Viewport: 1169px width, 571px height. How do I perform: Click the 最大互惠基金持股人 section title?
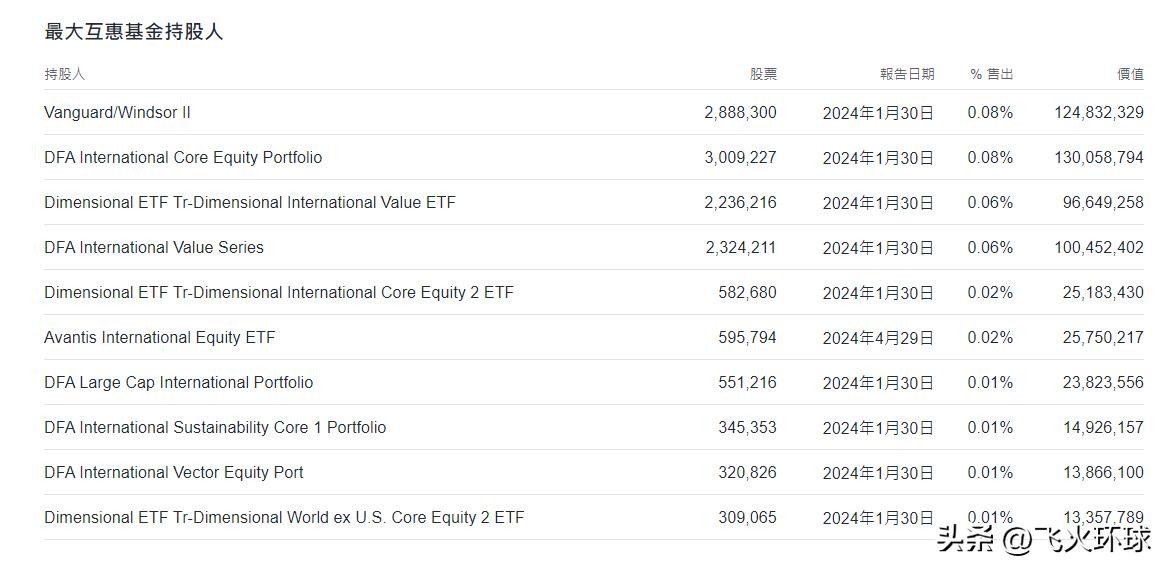coord(133,31)
